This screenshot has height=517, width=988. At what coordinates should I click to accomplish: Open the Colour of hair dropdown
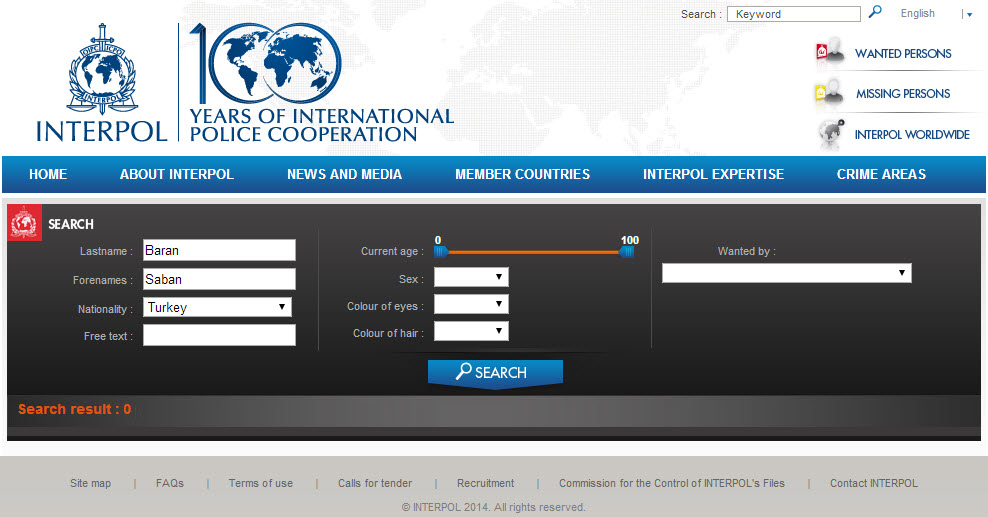(x=471, y=331)
